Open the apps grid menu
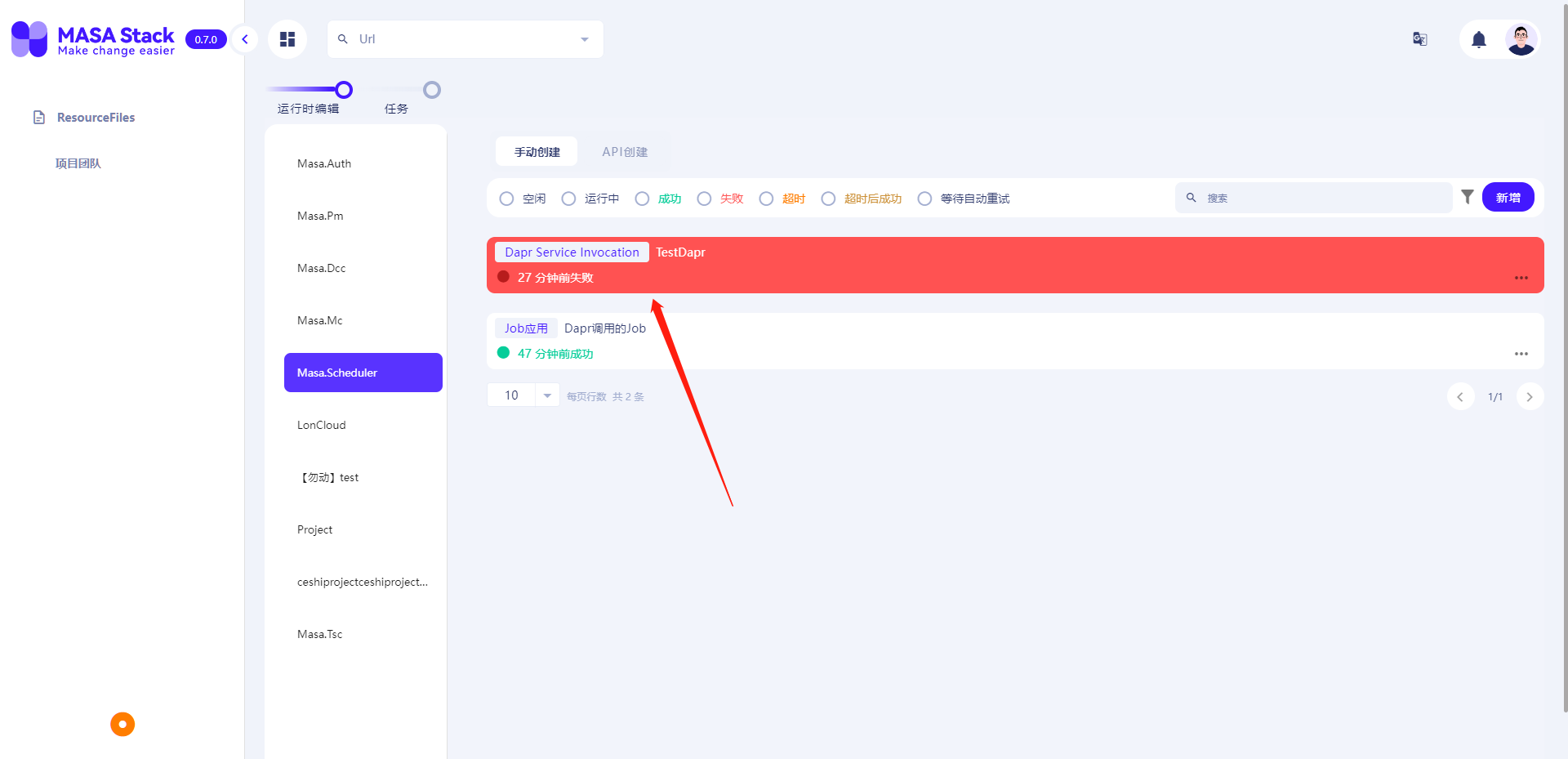The height and width of the screenshot is (759, 1568). coord(287,38)
